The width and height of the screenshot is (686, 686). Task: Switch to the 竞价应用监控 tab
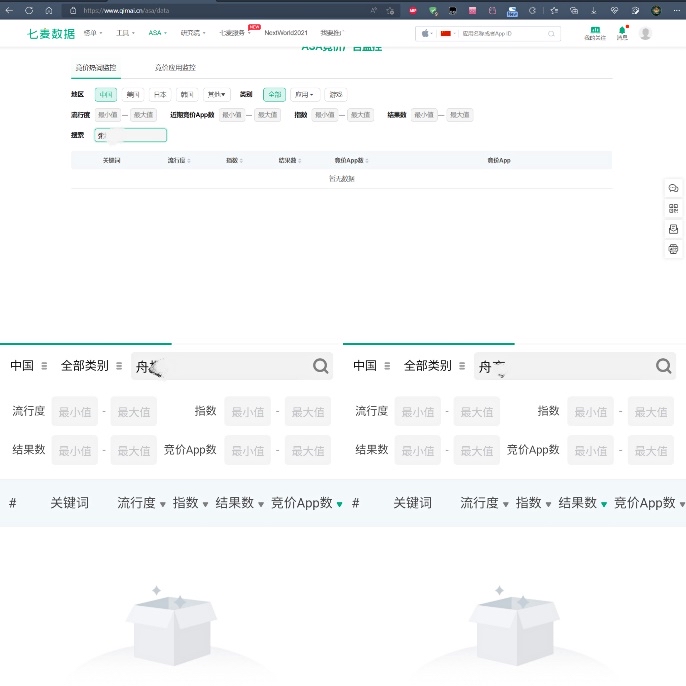(x=175, y=67)
